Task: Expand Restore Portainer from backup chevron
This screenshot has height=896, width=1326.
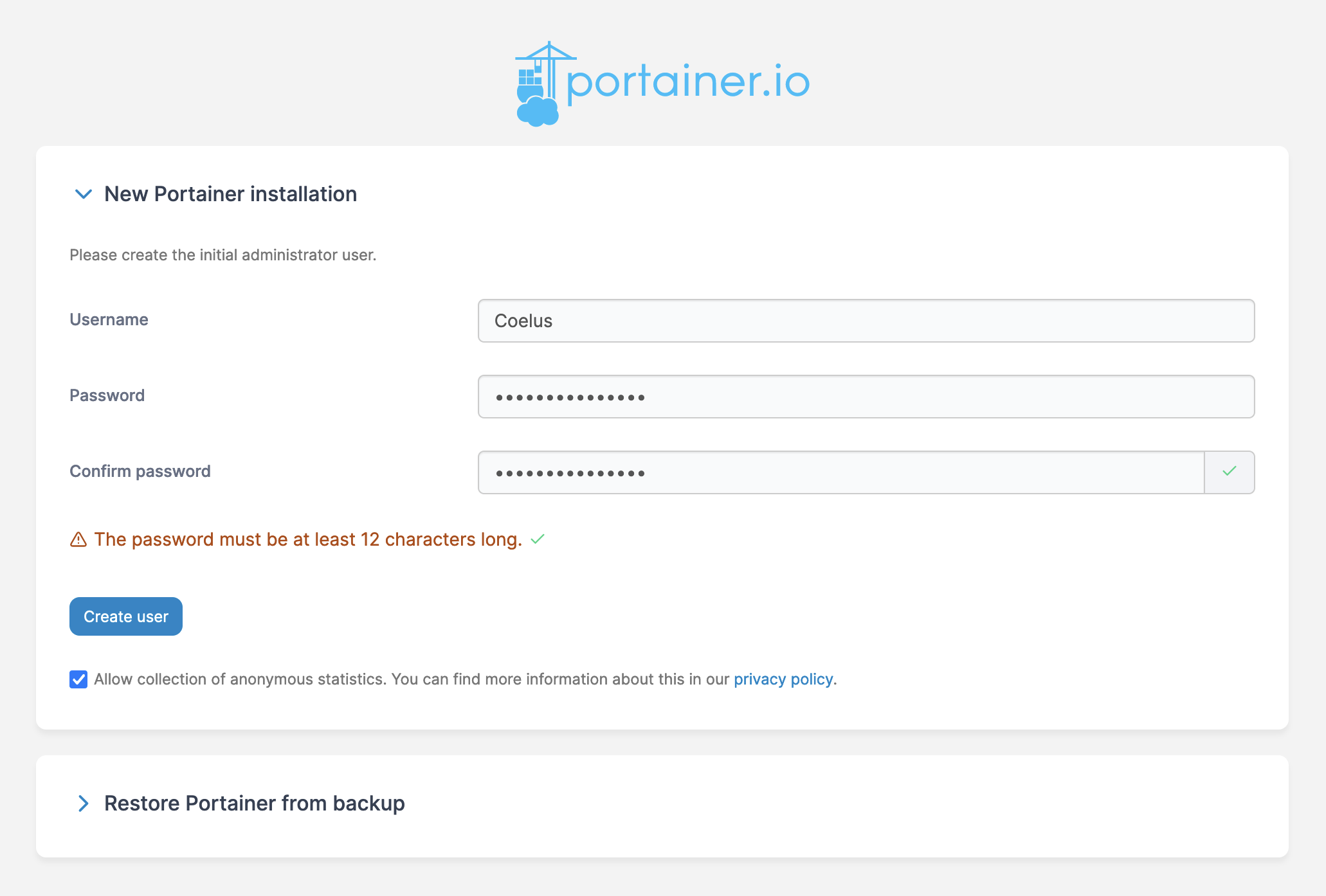Action: pos(84,803)
